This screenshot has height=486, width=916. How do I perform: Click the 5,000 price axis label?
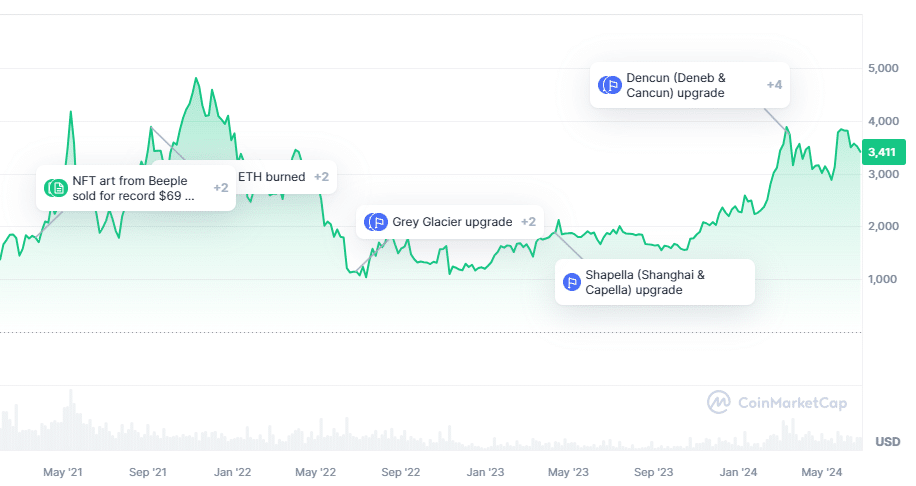886,69
